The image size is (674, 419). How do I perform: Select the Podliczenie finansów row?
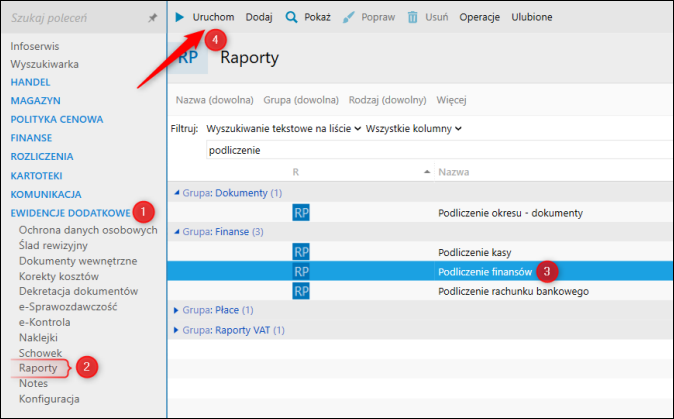(x=420, y=272)
